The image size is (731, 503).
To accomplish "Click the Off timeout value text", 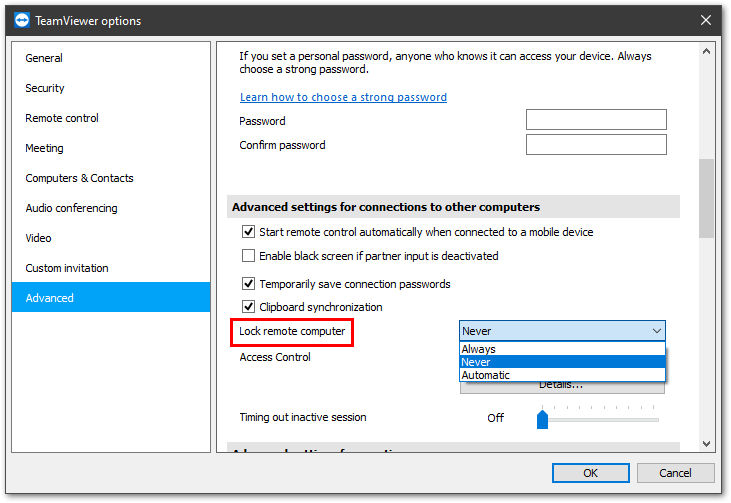I will [496, 418].
